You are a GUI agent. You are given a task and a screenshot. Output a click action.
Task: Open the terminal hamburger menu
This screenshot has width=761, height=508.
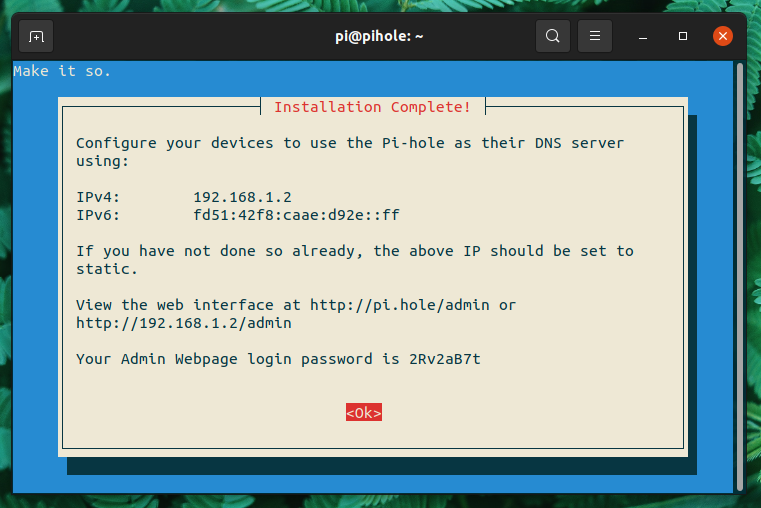(x=595, y=36)
